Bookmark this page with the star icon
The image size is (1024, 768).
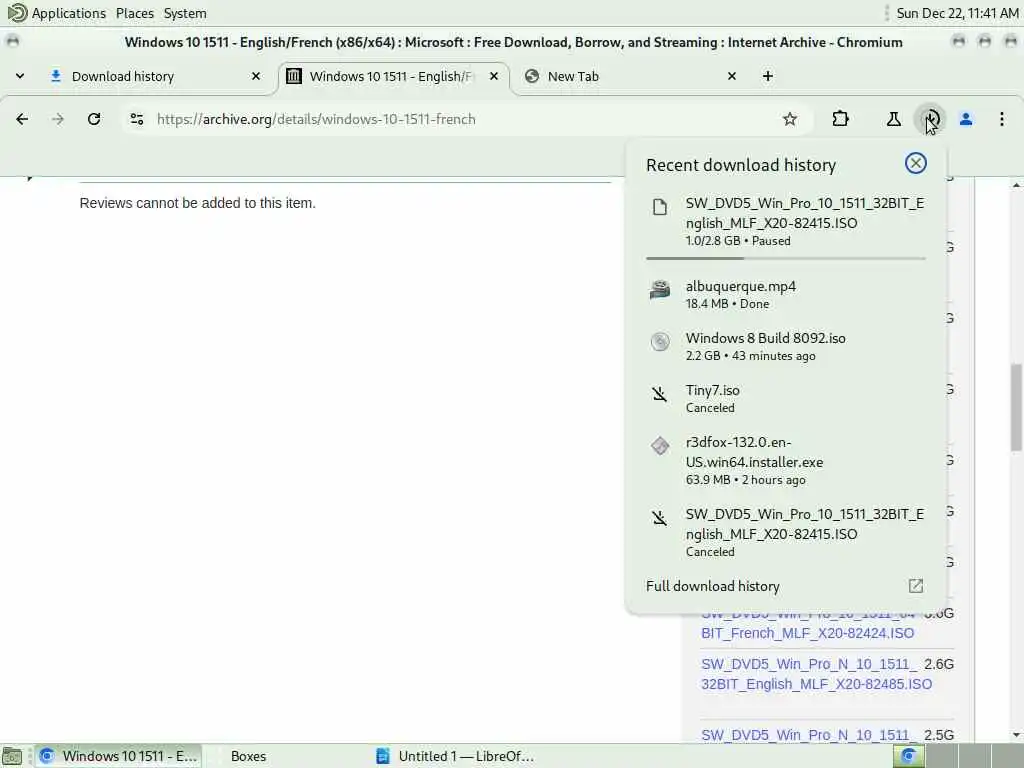tap(790, 119)
